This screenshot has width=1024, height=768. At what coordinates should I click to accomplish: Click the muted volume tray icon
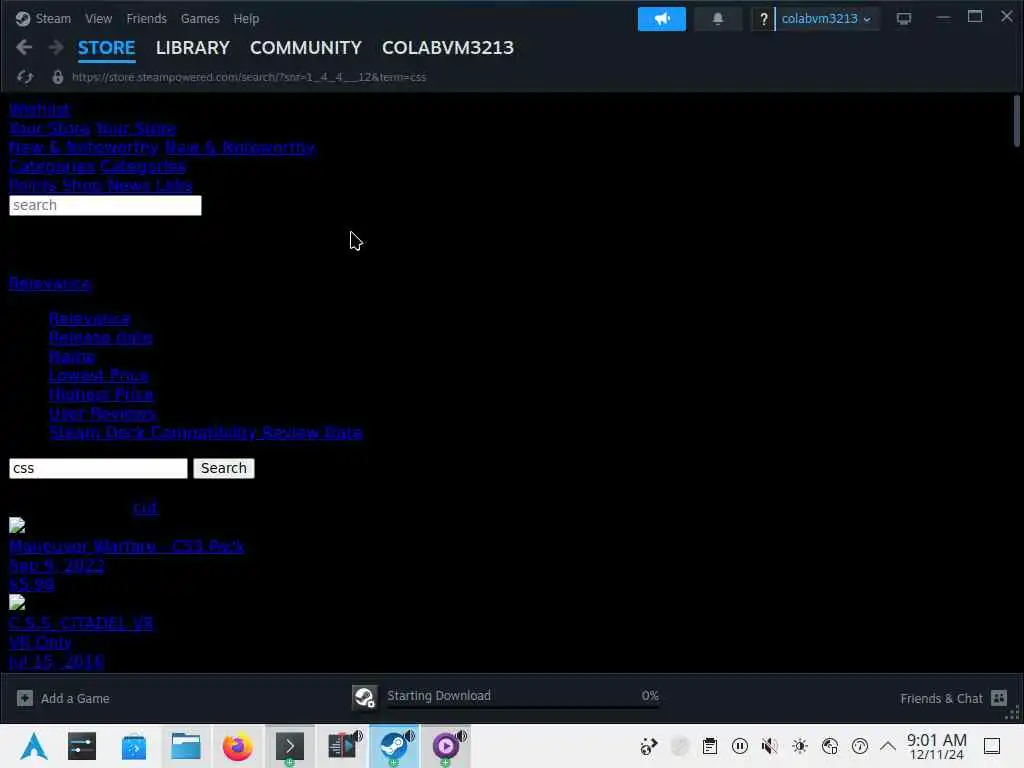(770, 746)
